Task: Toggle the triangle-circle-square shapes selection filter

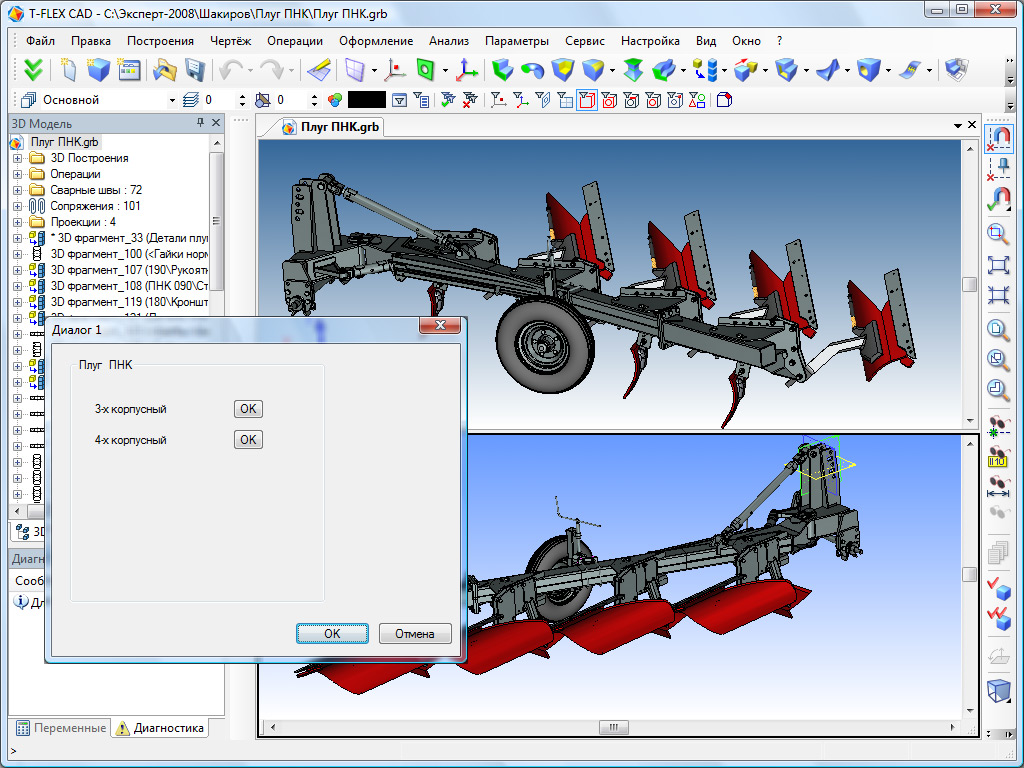Action: pos(697,100)
